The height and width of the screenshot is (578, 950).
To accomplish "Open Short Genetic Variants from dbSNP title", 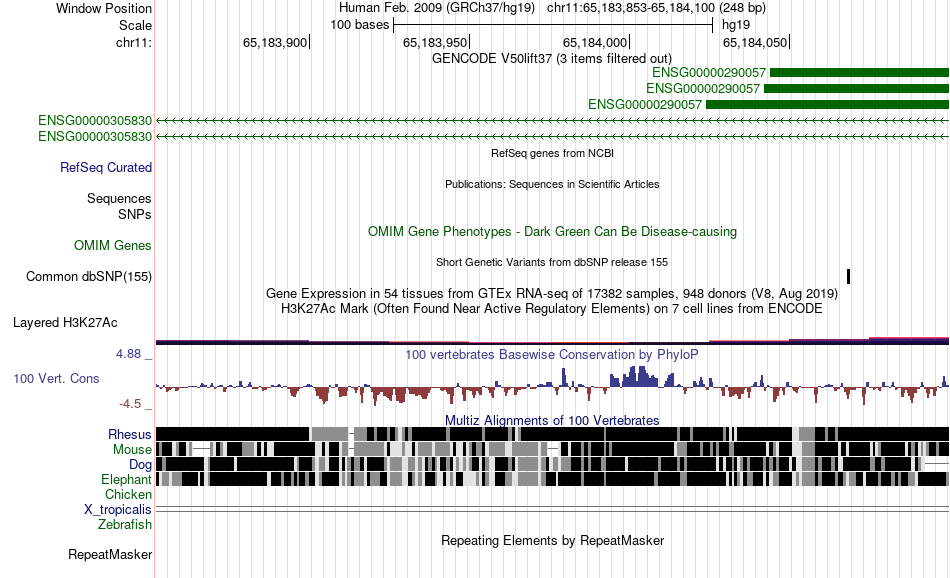I will tap(552, 262).
